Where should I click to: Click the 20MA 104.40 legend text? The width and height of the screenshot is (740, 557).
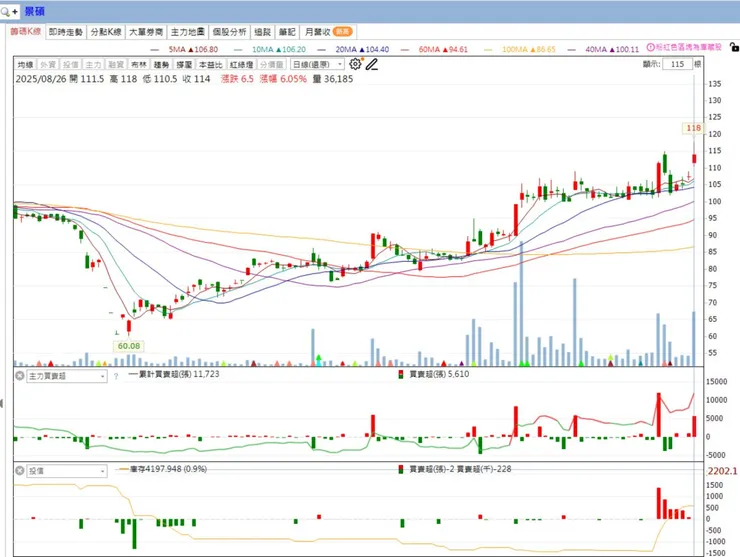coord(362,50)
